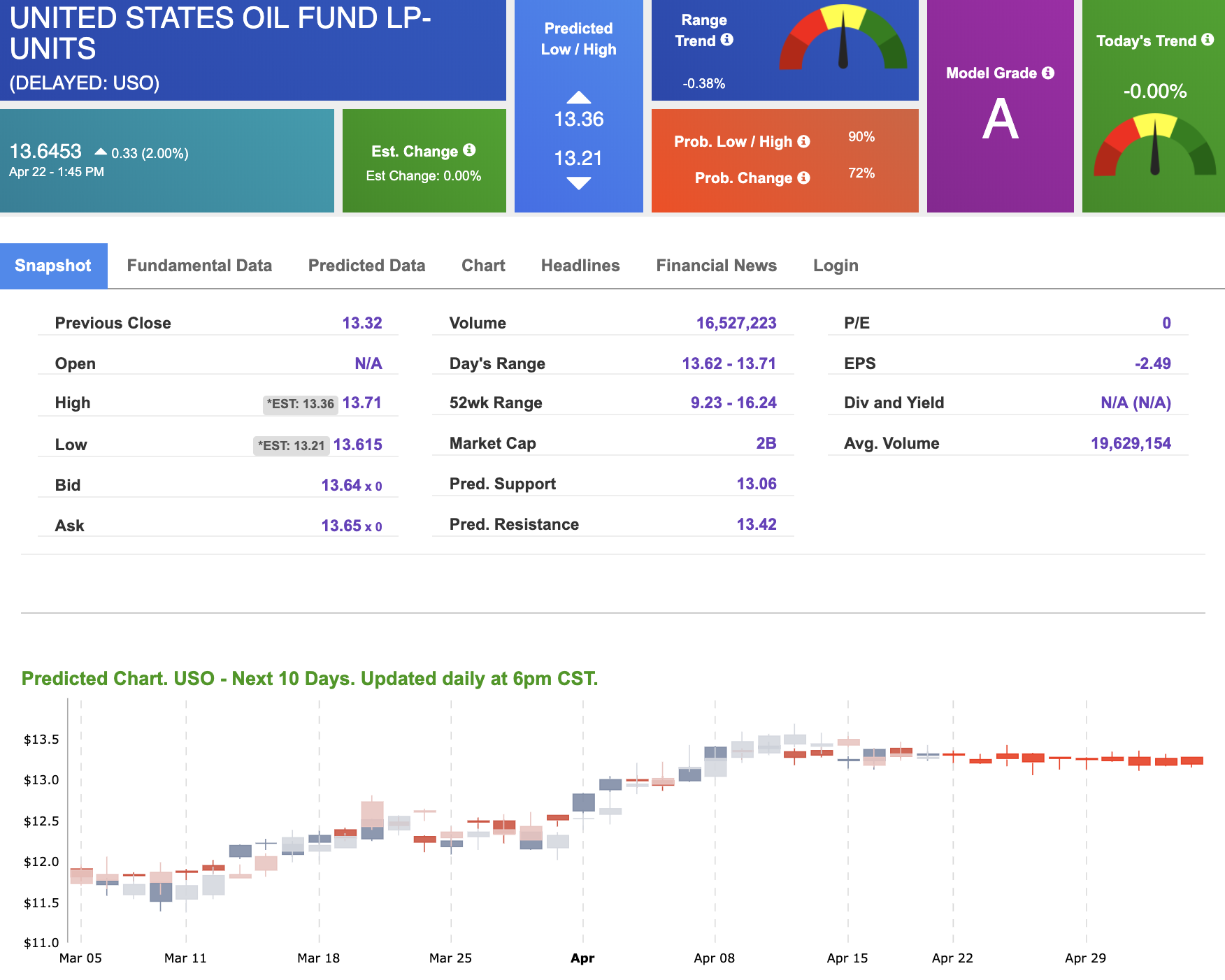Screen dimensions: 1225x980
Task: Click the Volume value 16,527,223
Action: 736,323
